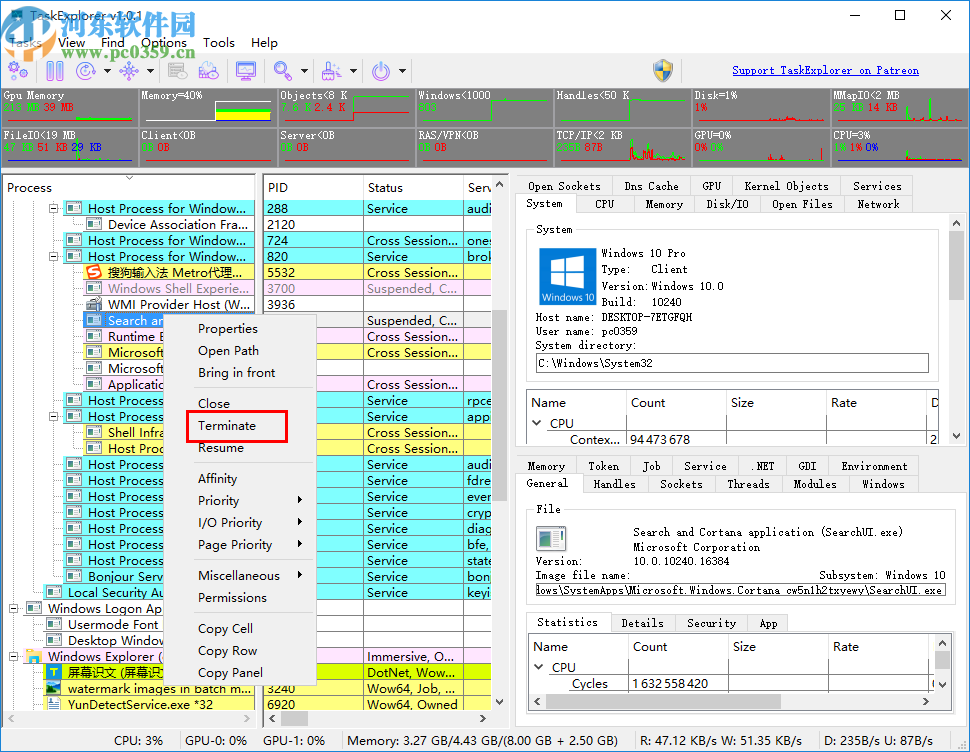This screenshot has height=752, width=970.
Task: Click the magnifier find icon
Action: coord(283,71)
